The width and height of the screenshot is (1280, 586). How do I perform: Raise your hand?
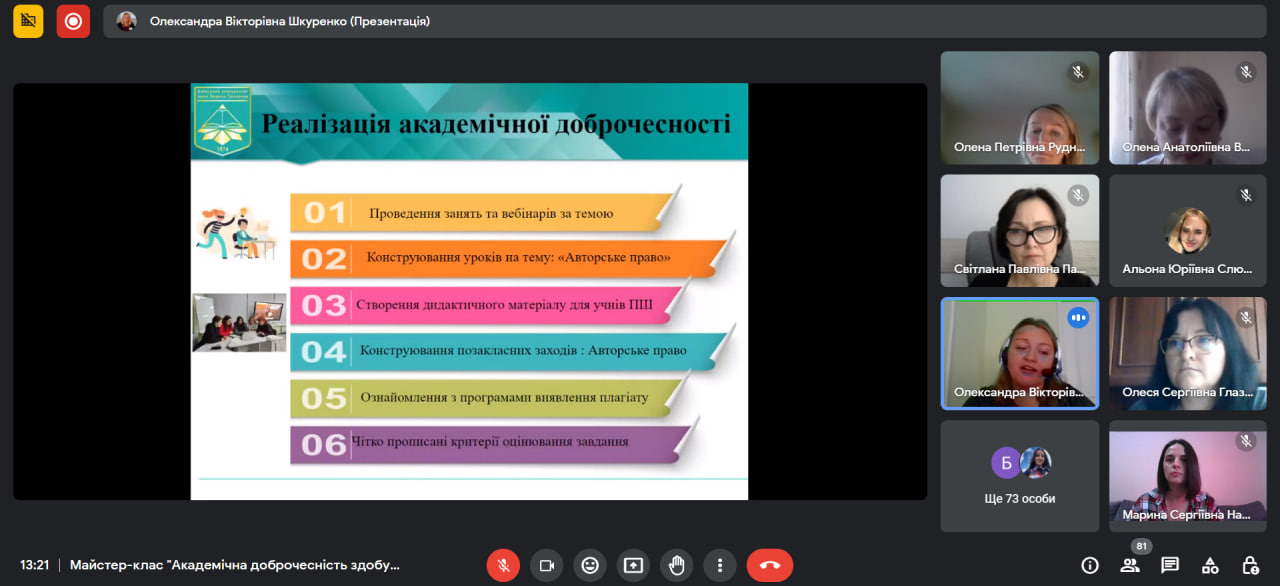677,565
